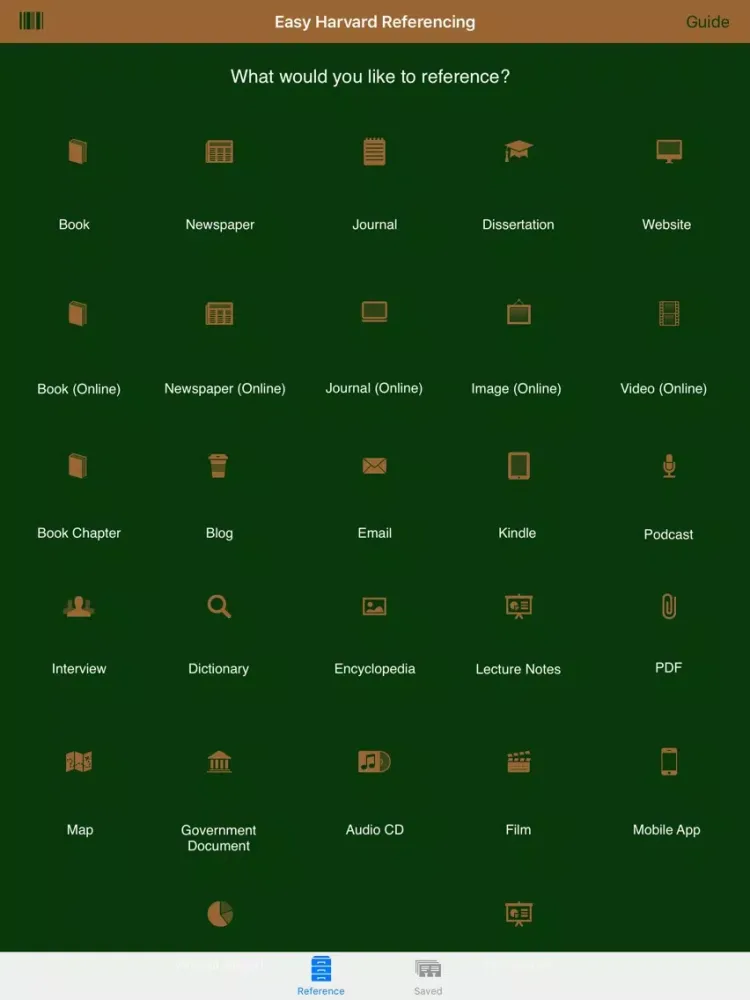Pick the Interview people icon
Image resolution: width=750 pixels, height=1000 pixels.
[78, 607]
